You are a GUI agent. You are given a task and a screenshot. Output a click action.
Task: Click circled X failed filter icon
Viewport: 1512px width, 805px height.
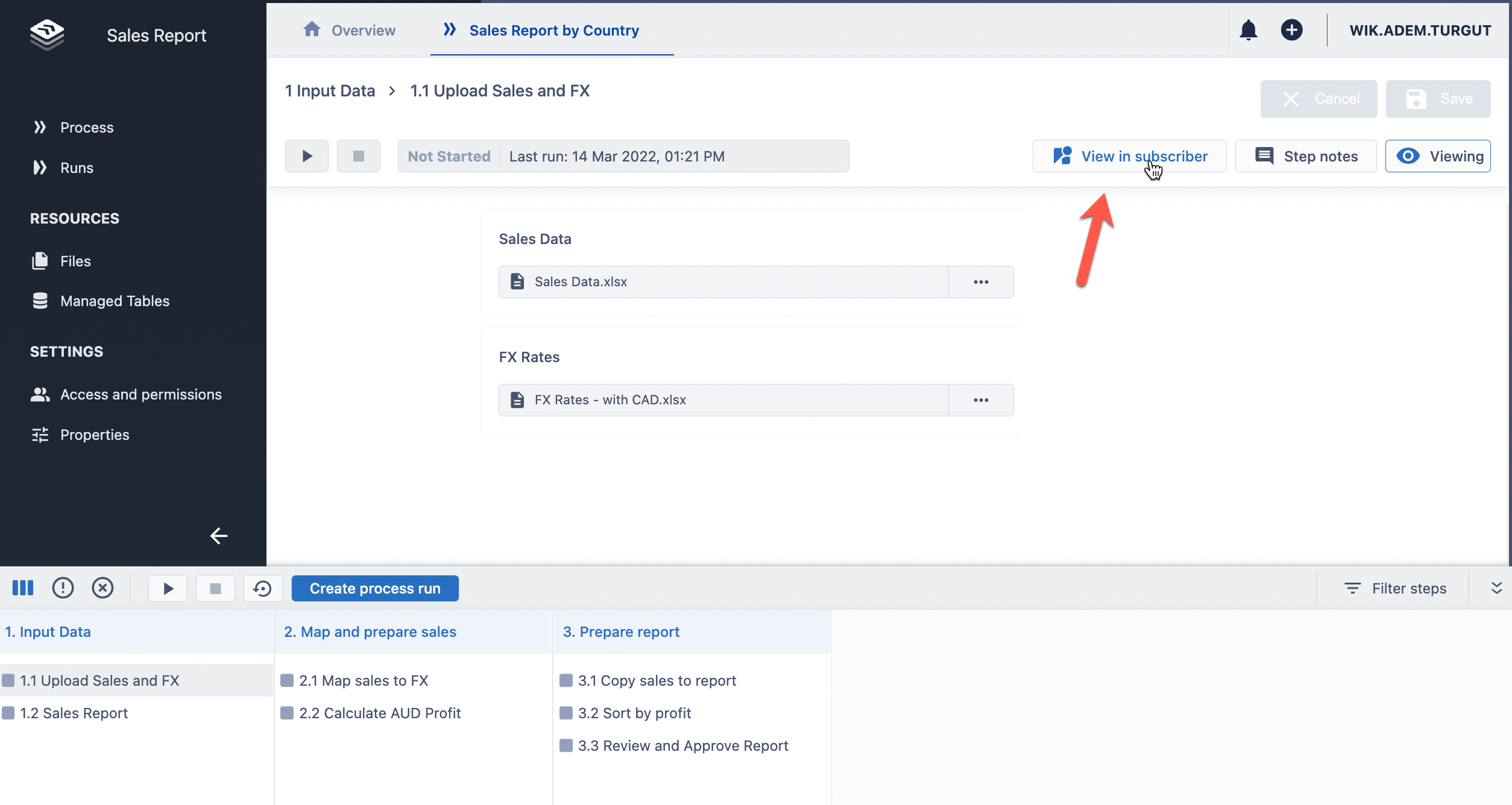(x=102, y=588)
